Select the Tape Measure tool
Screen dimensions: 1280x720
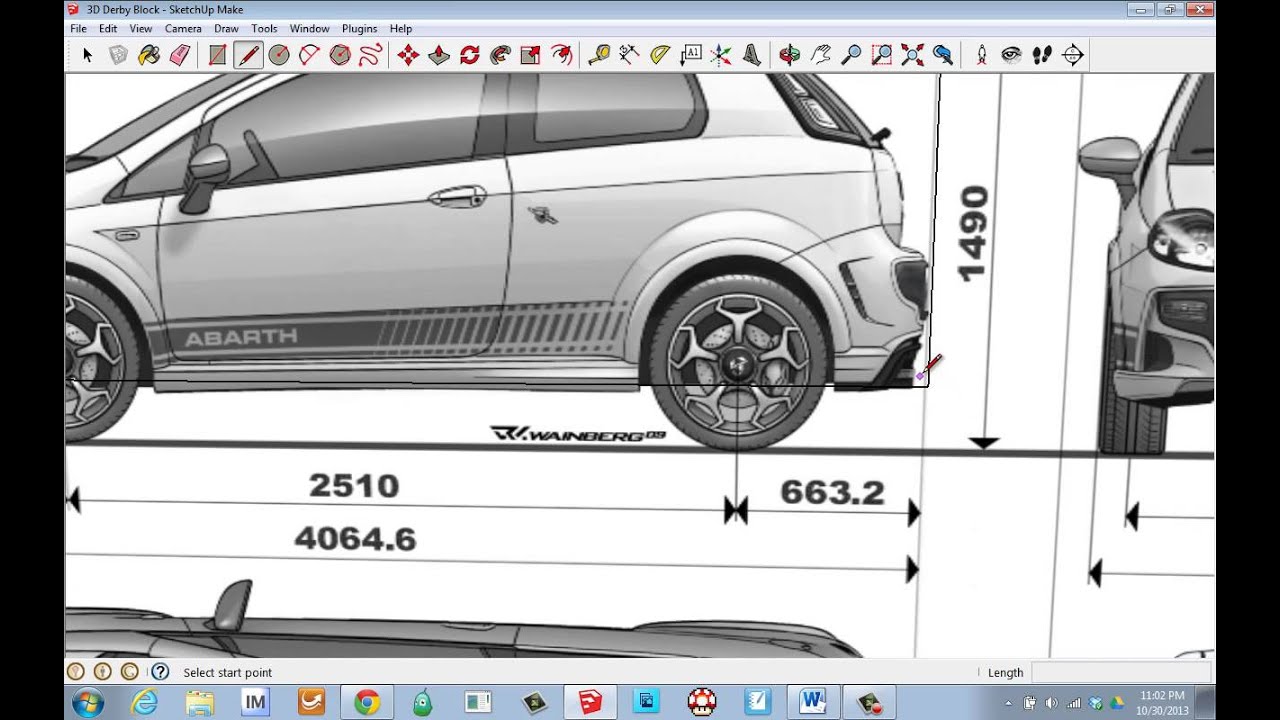pos(598,55)
